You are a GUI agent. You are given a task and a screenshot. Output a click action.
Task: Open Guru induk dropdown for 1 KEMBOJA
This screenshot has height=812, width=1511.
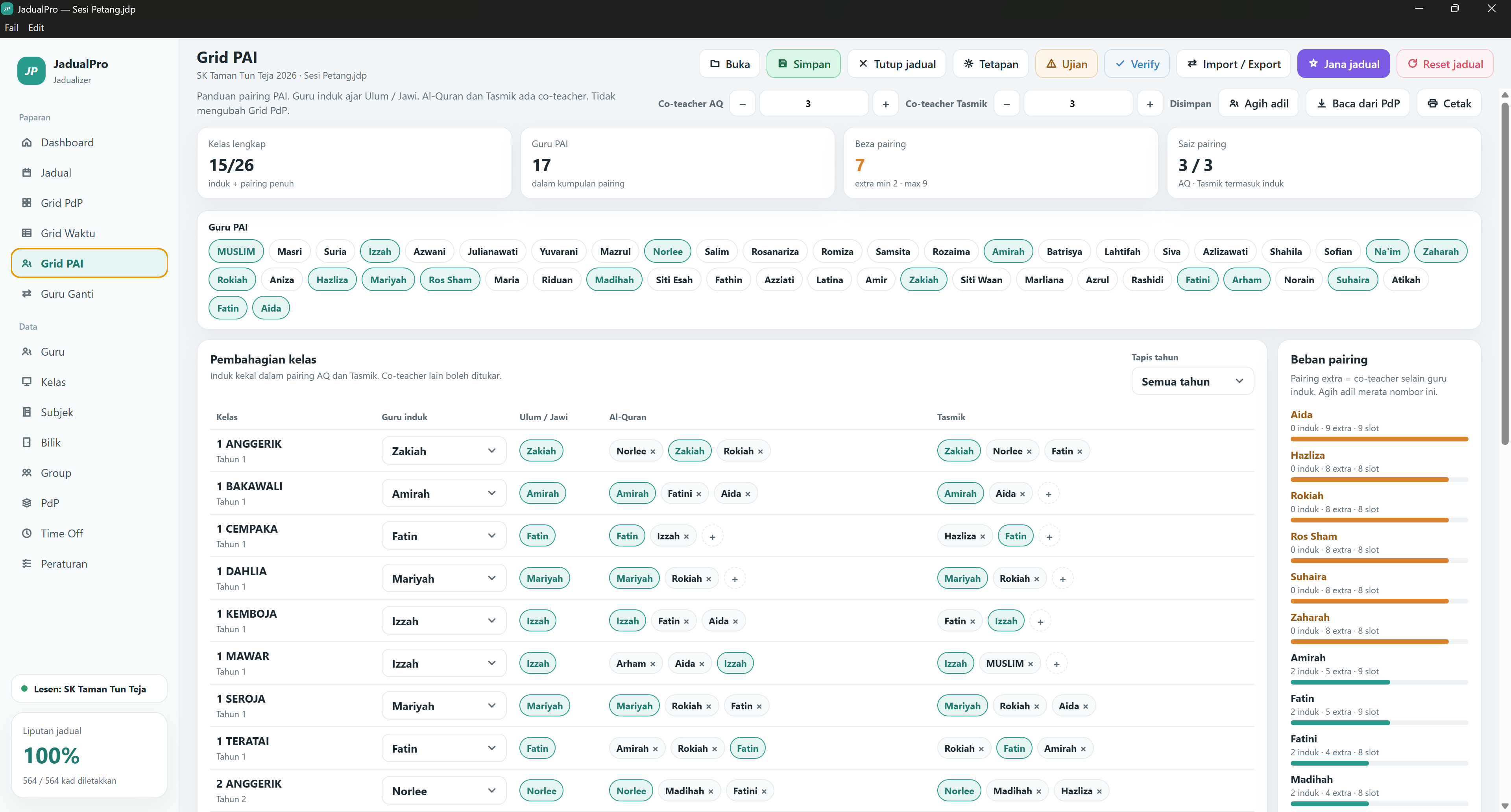click(443, 621)
